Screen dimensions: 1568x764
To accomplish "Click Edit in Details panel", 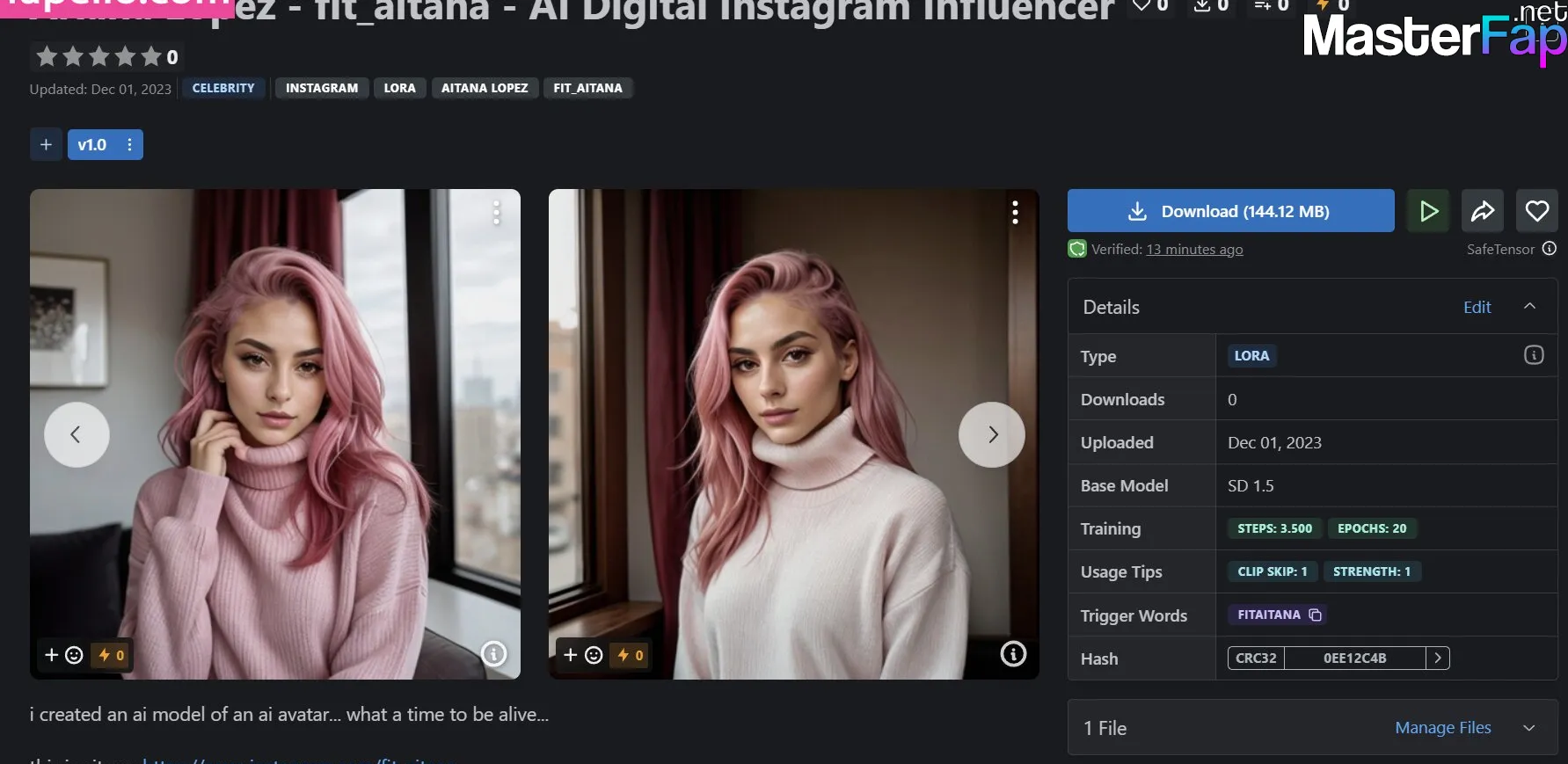I will [1477, 307].
